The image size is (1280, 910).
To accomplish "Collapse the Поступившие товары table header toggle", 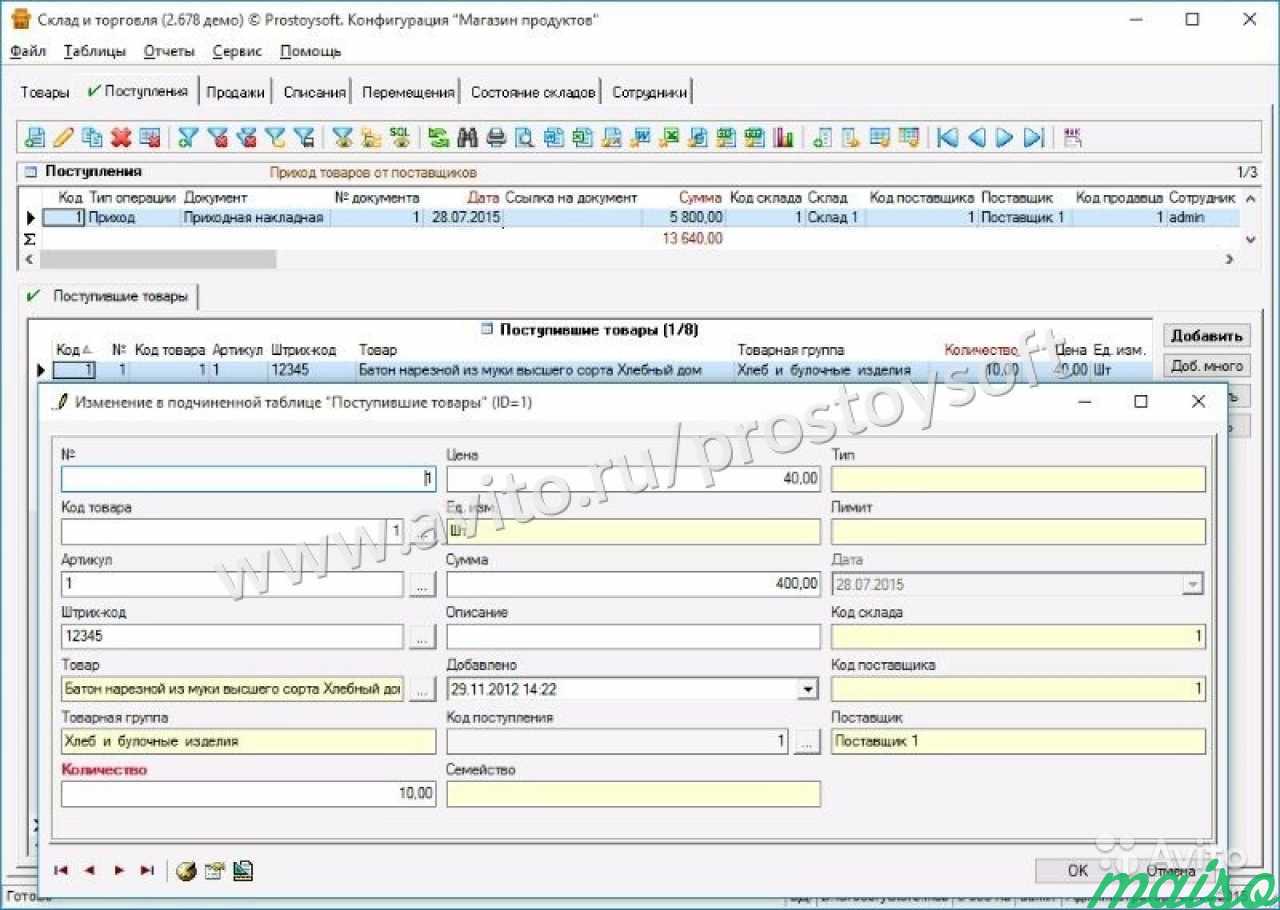I will point(486,329).
